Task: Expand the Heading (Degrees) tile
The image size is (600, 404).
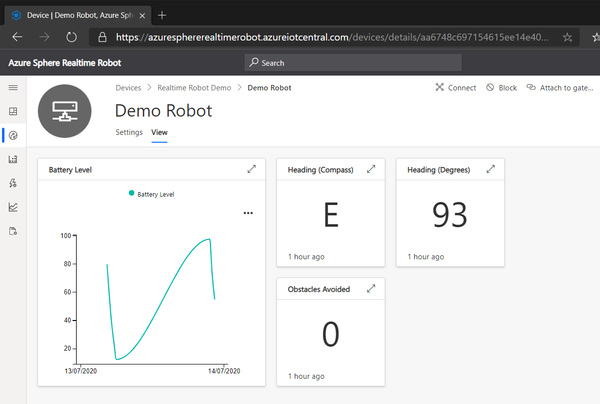Action: click(491, 169)
